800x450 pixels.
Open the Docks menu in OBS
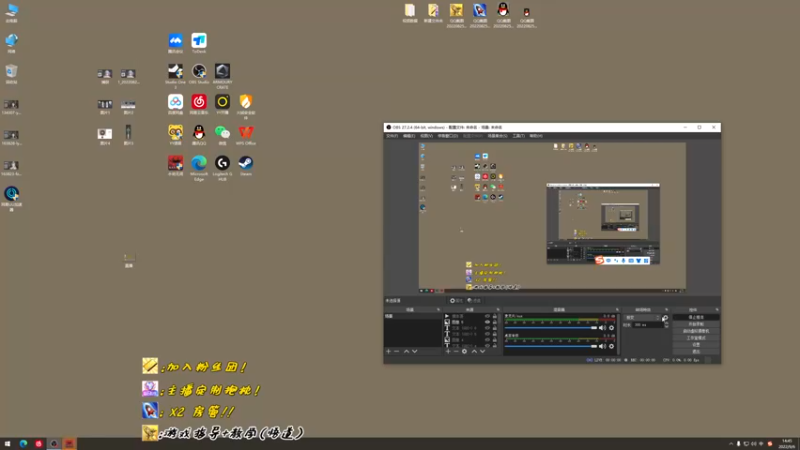(x=447, y=136)
